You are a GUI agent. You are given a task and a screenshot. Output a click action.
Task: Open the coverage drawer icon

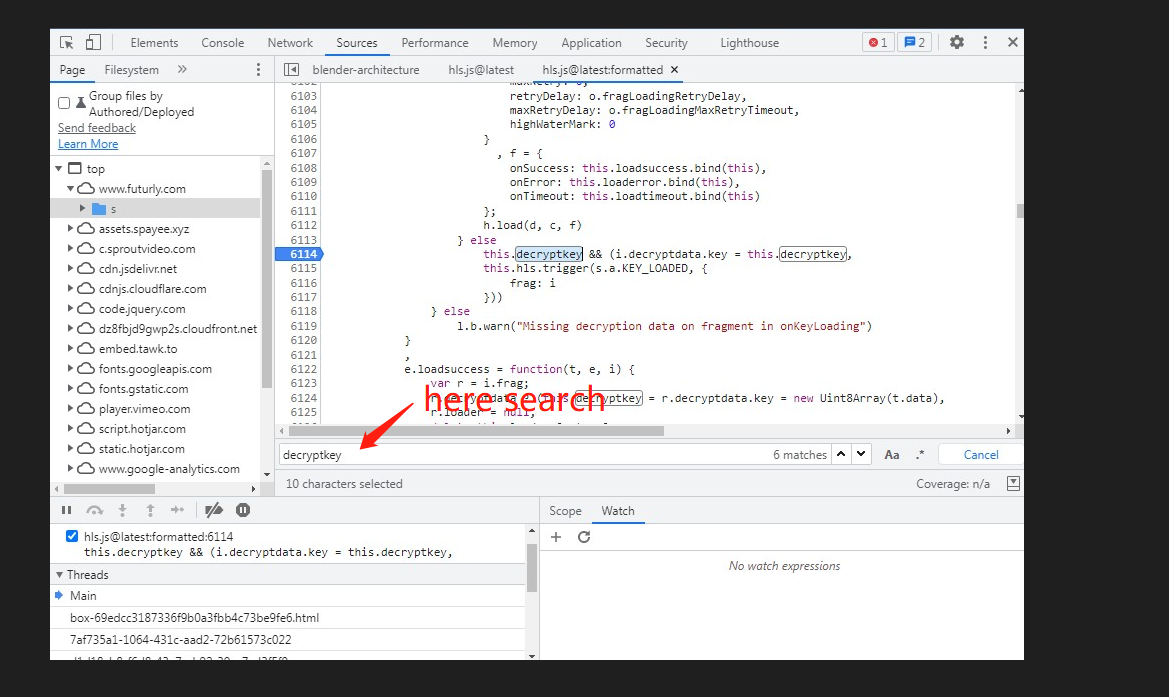1013,483
